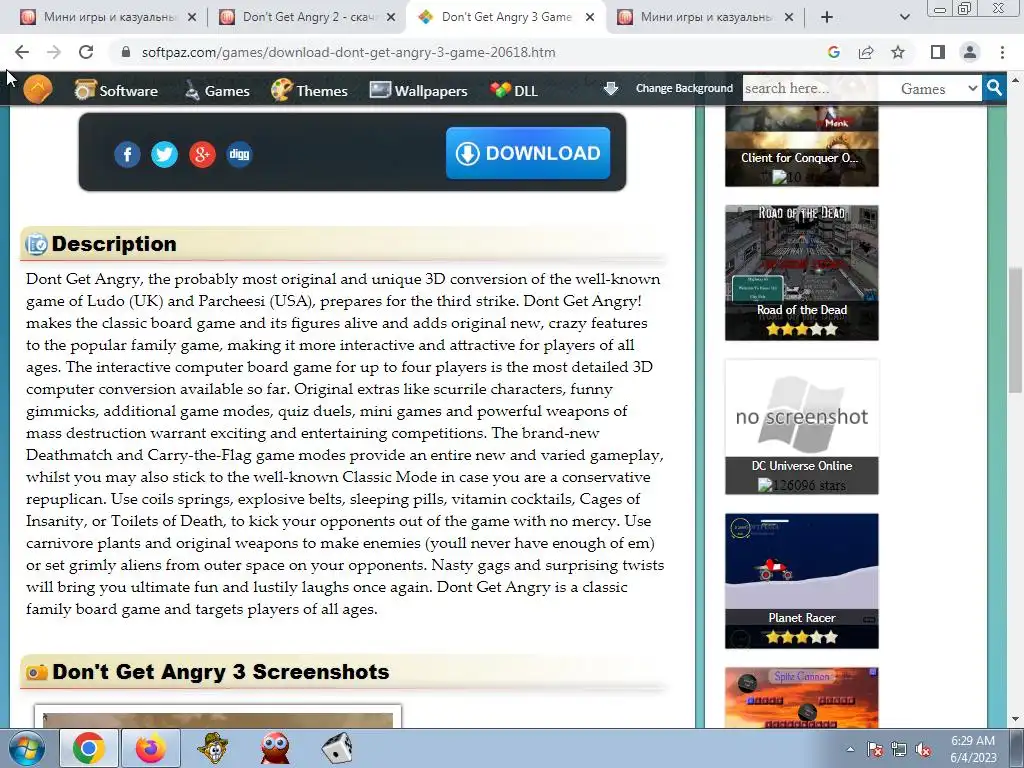The height and width of the screenshot is (768, 1024).
Task: Click the share page icon
Action: click(x=866, y=52)
